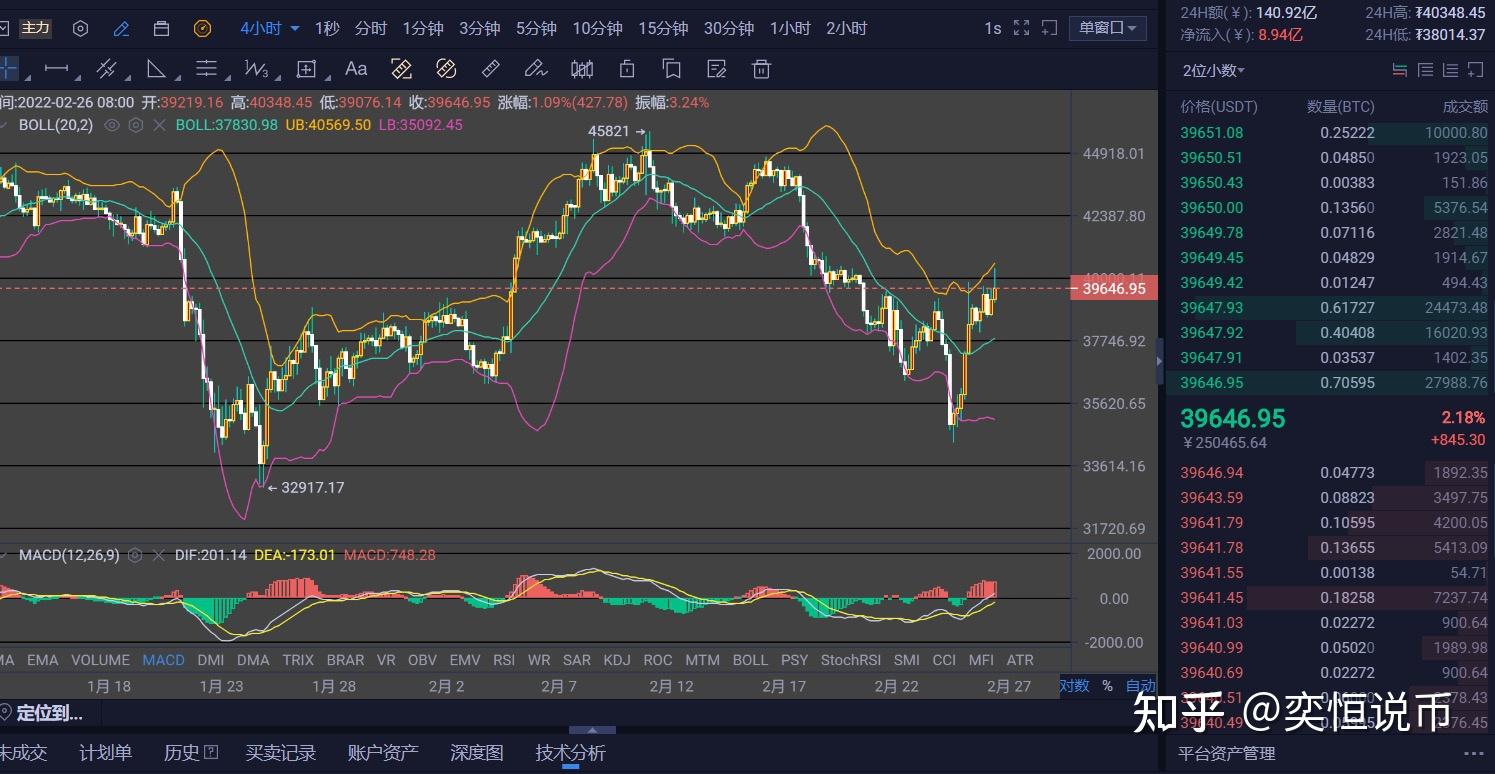Select the horizontal segment line tool
Image resolution: width=1495 pixels, height=774 pixels.
point(56,69)
